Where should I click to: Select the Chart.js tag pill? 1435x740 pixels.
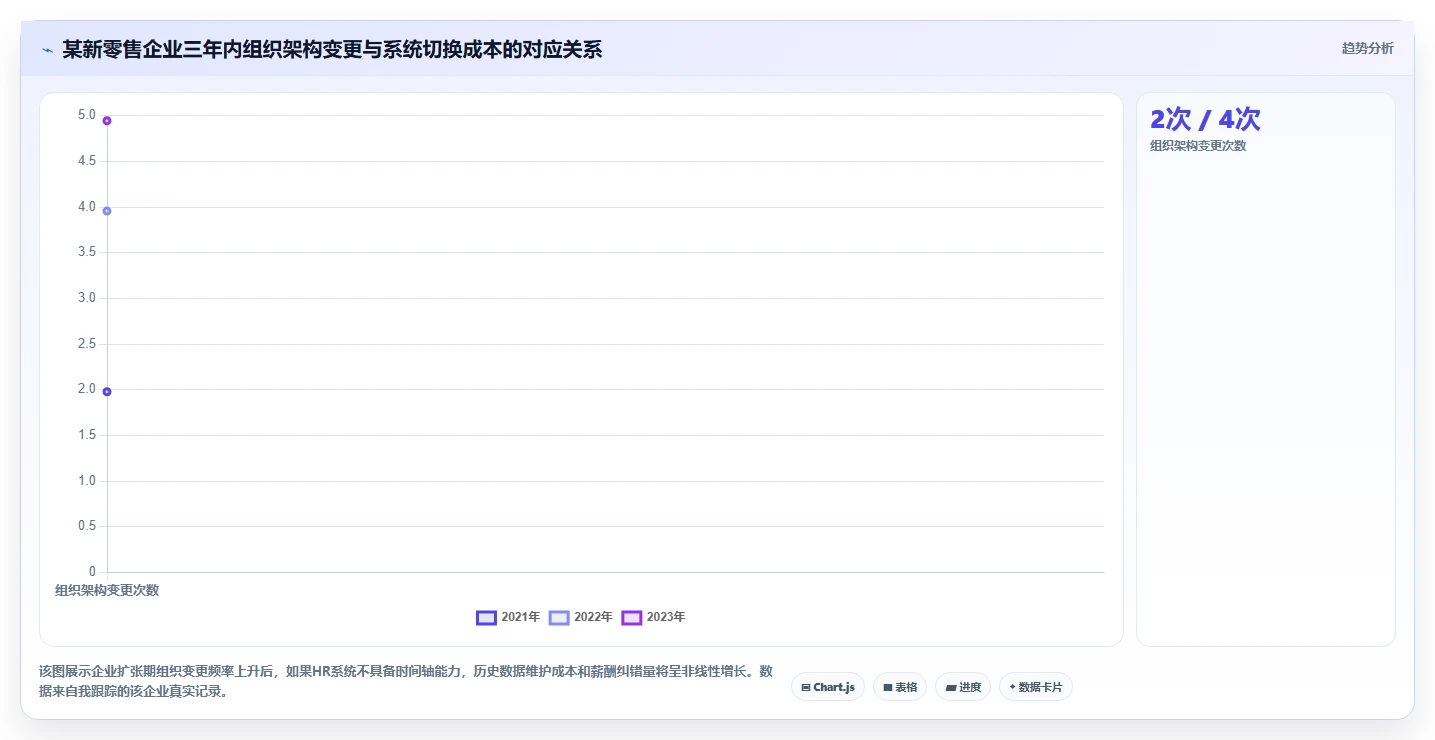(828, 687)
